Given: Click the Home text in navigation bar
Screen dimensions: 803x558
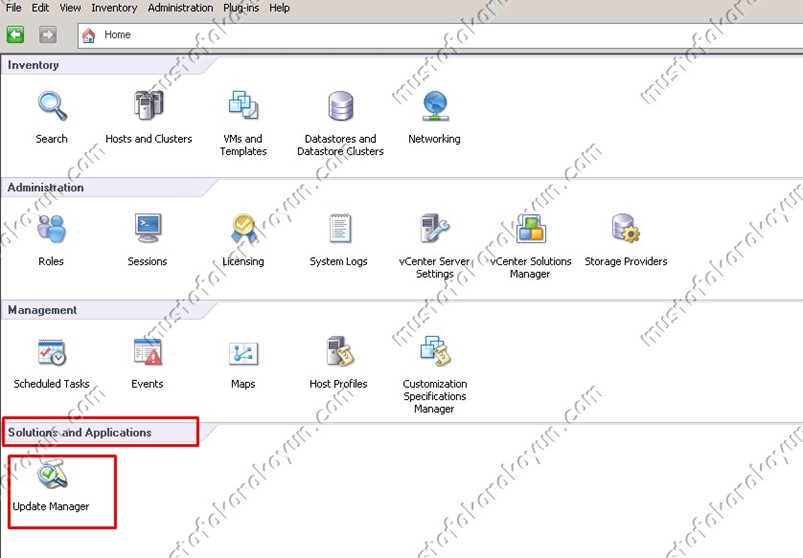Looking at the screenshot, I should [x=117, y=35].
